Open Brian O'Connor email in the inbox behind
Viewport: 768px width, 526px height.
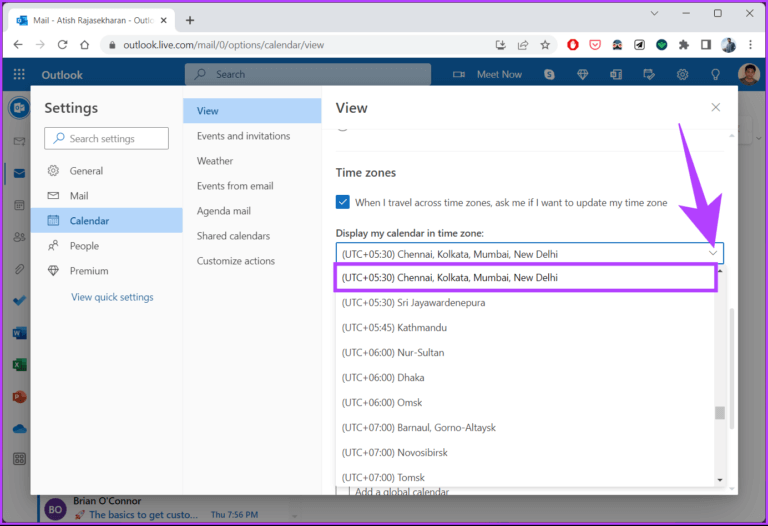(167, 508)
